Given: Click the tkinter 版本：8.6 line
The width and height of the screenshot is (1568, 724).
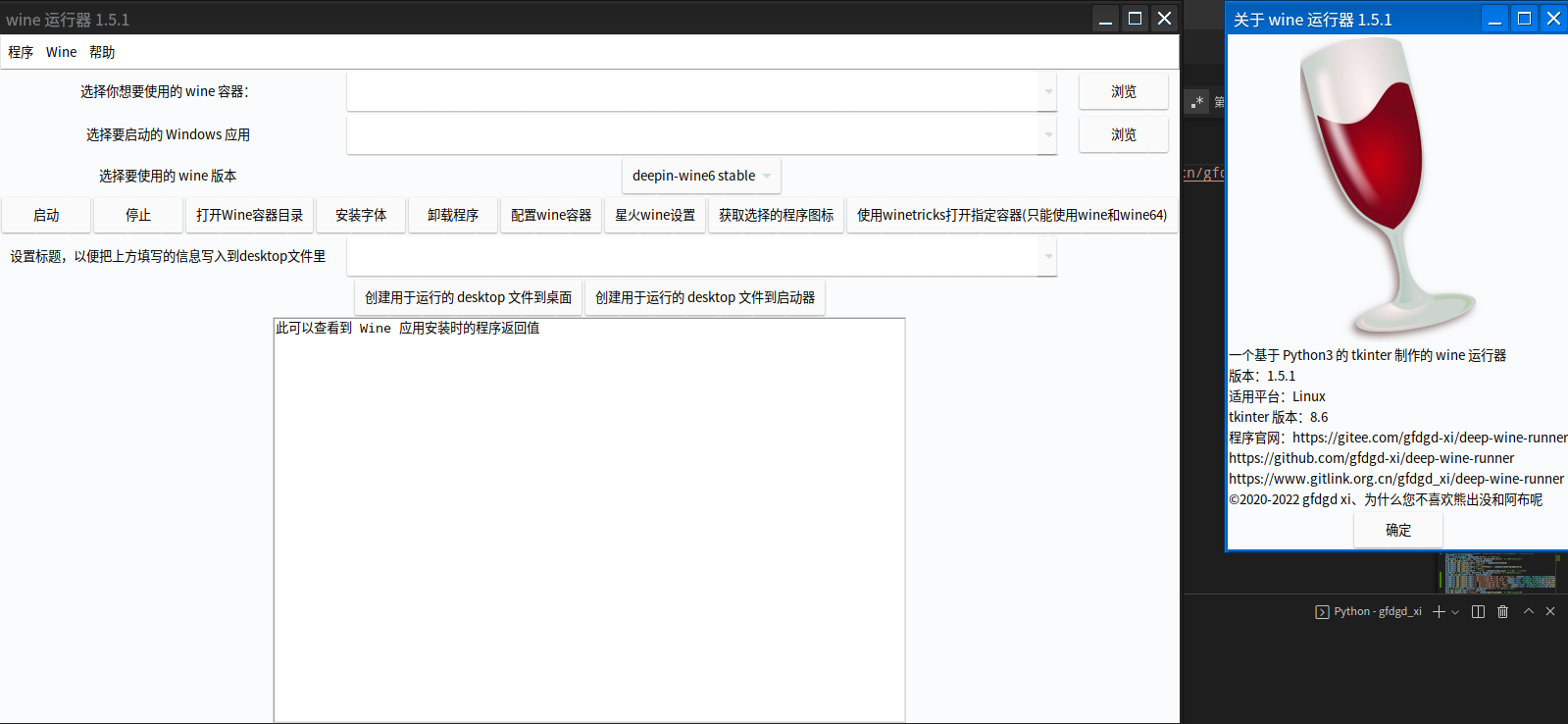Looking at the screenshot, I should pos(1279,417).
